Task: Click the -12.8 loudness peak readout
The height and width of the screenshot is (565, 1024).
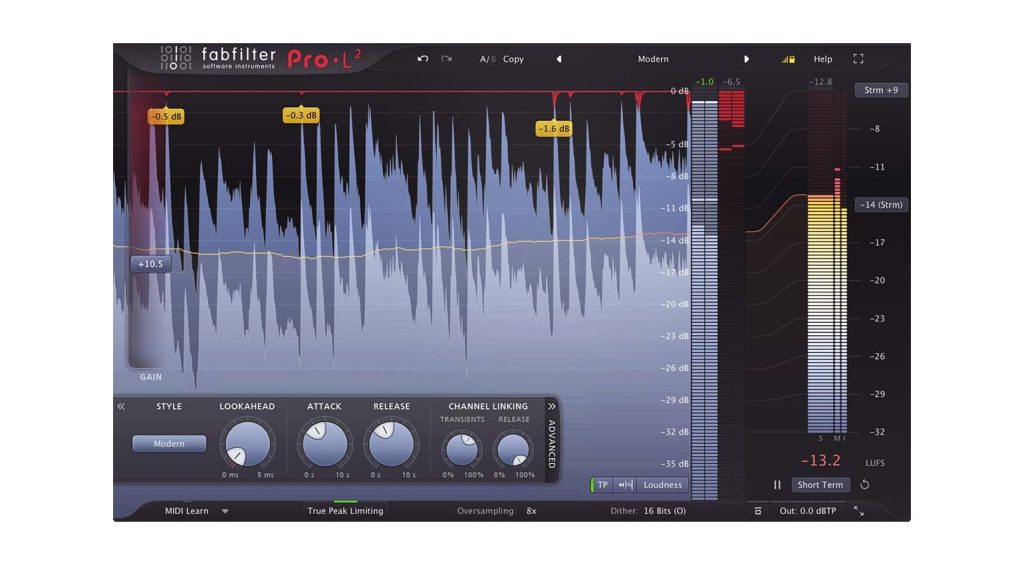Action: (820, 82)
